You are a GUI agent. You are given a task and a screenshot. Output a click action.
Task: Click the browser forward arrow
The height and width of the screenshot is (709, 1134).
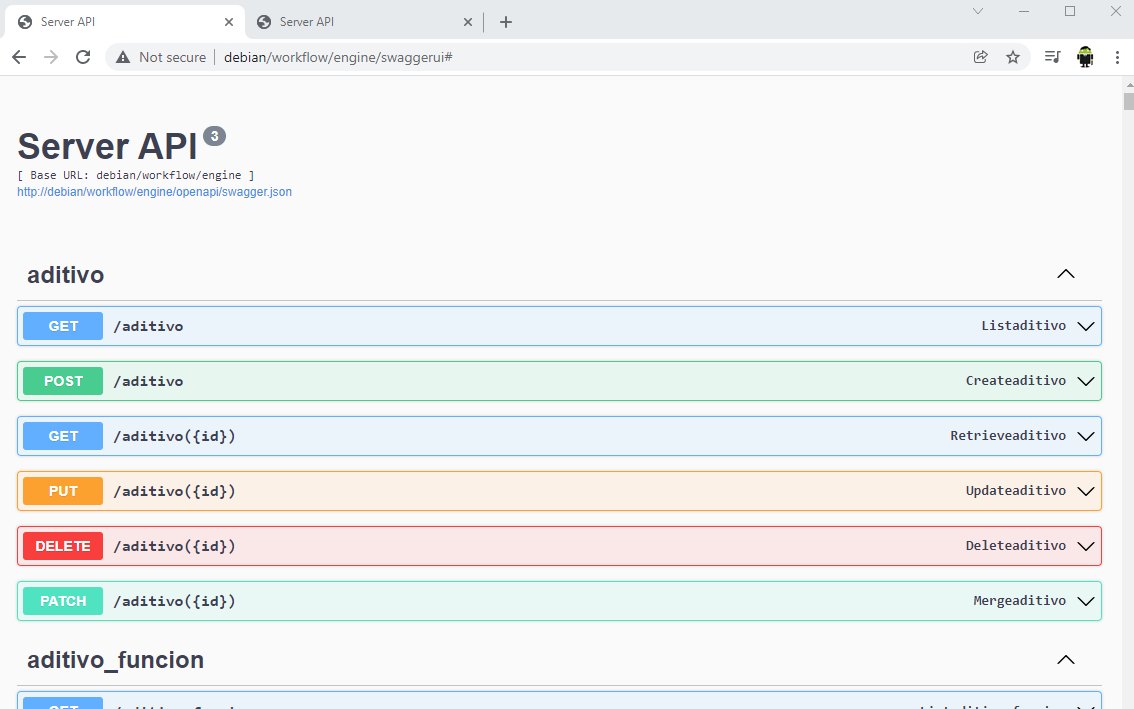[x=51, y=57]
